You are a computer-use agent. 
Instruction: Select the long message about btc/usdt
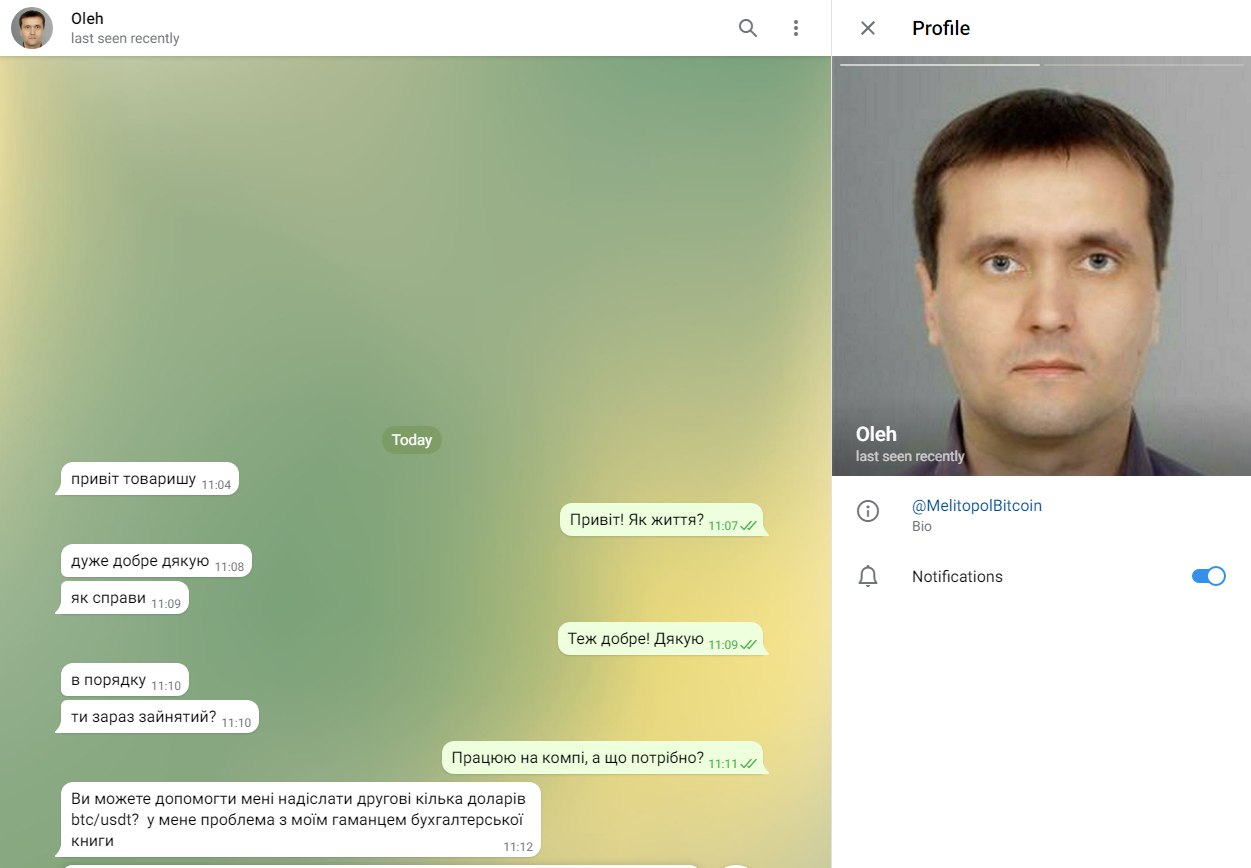coord(301,820)
